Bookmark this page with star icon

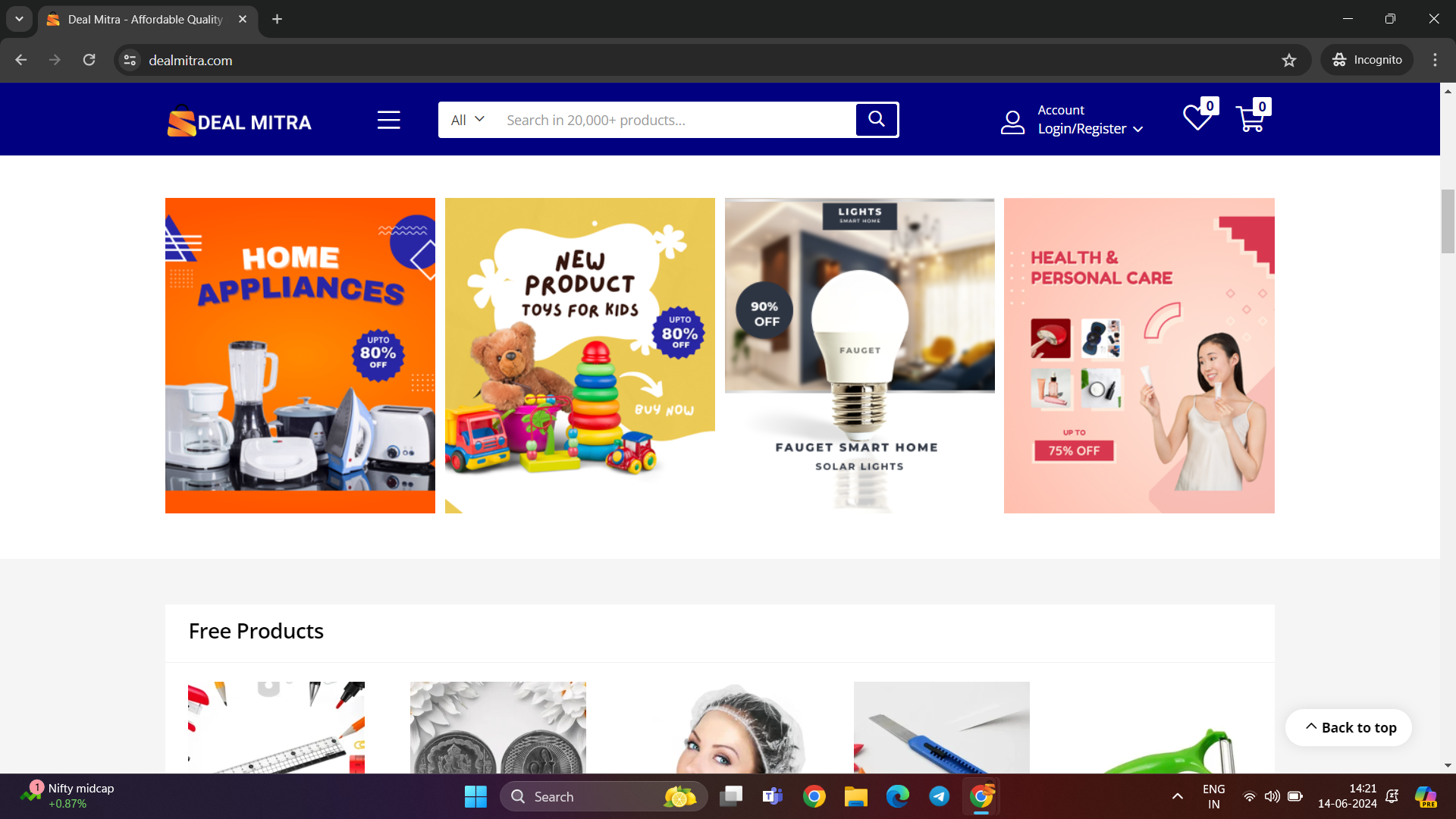pyautogui.click(x=1289, y=60)
